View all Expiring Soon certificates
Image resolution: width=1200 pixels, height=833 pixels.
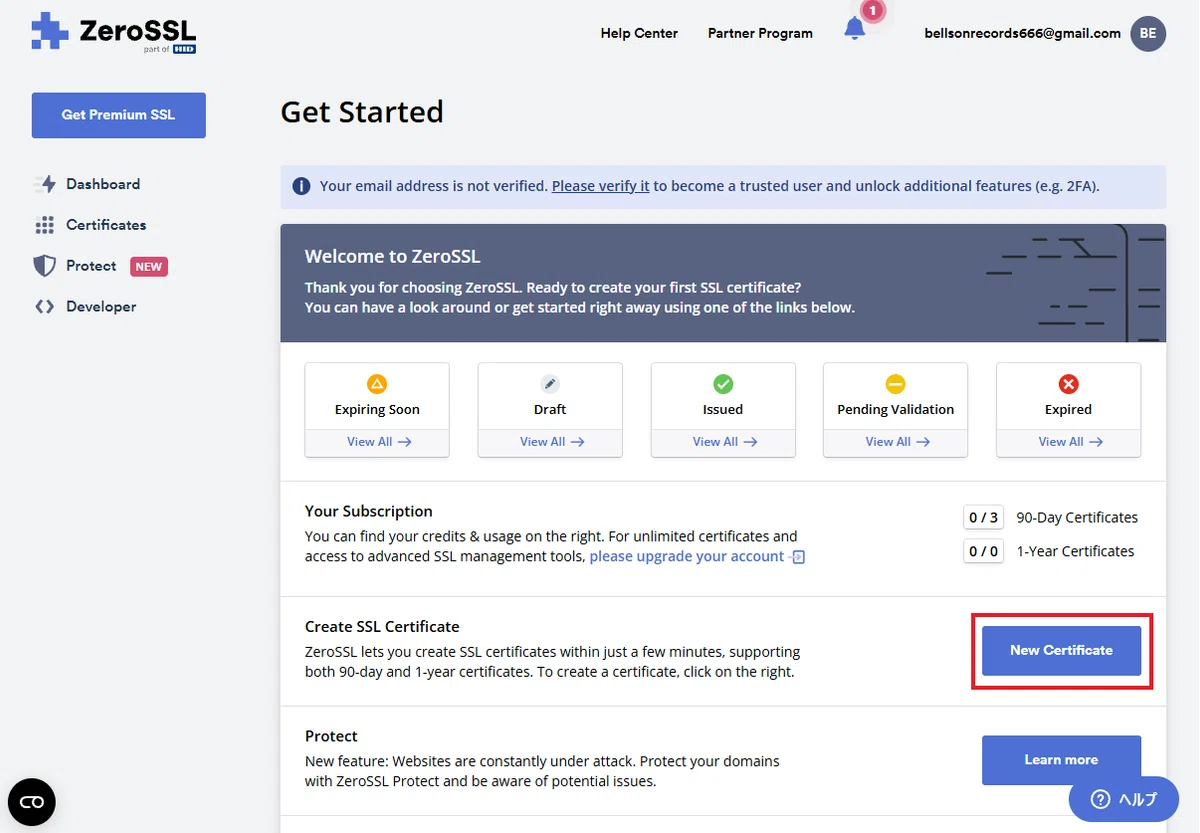pos(377,442)
